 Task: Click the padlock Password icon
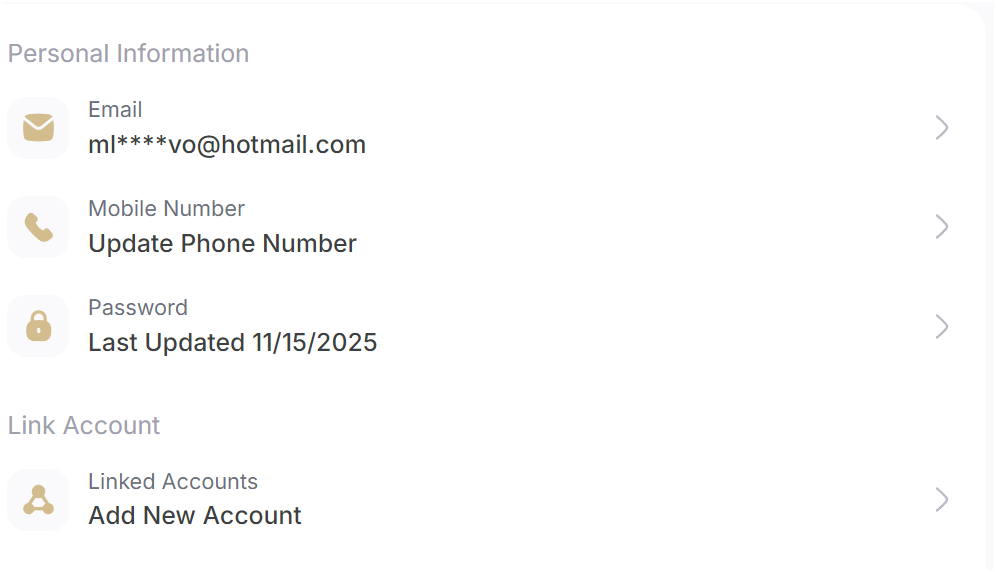pos(38,326)
